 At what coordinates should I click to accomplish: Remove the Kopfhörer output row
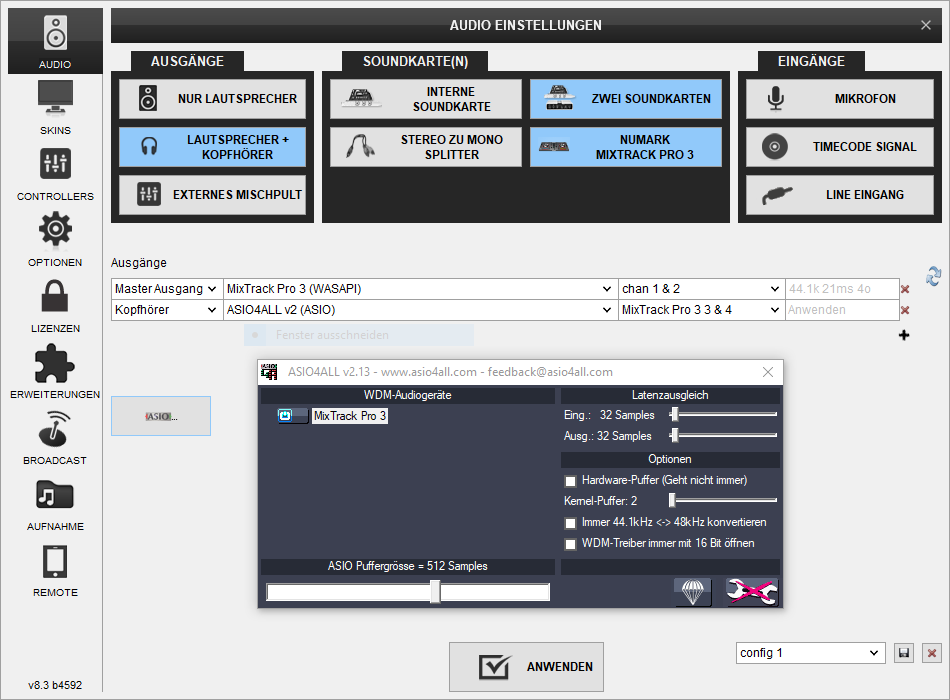[905, 310]
